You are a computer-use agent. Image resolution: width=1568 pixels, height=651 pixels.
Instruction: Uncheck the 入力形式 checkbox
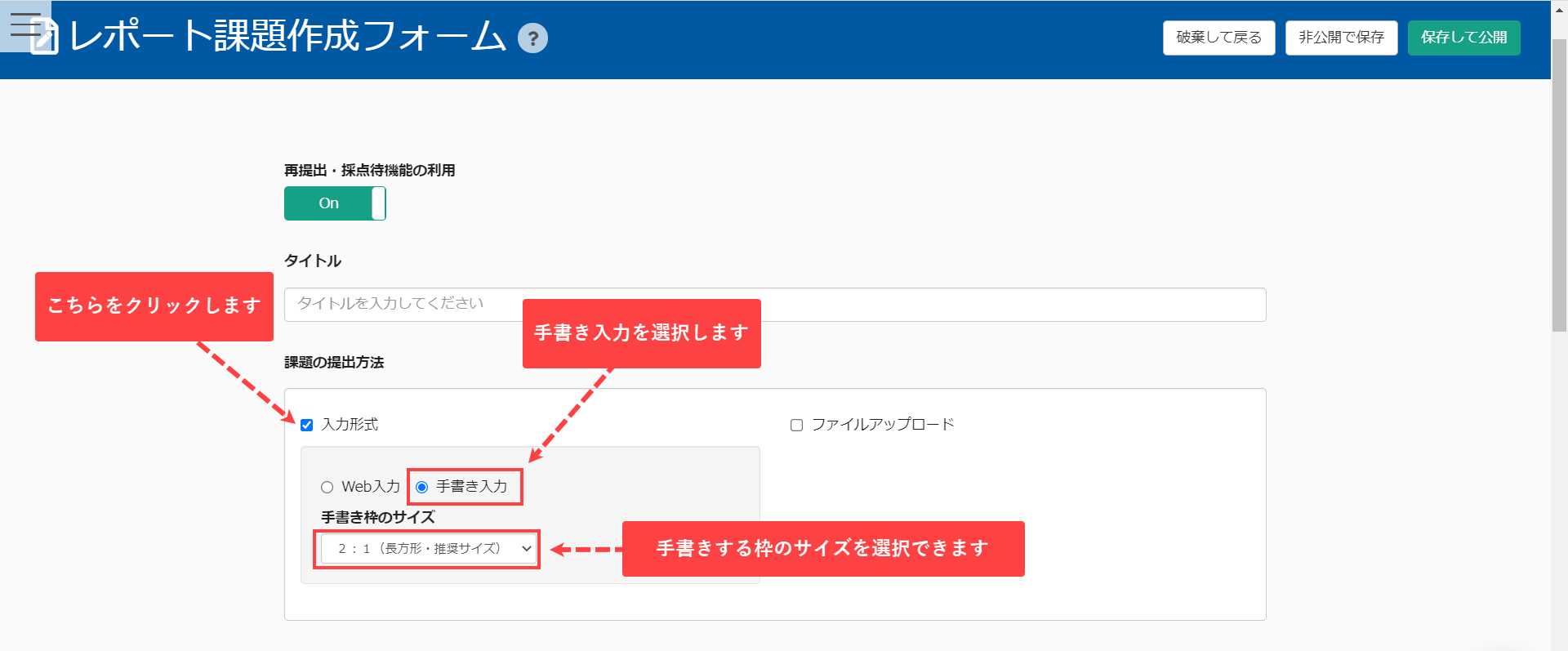pyautogui.click(x=307, y=425)
